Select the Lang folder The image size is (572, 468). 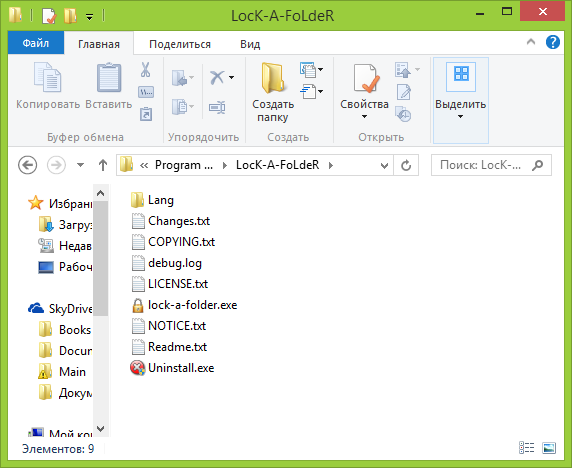tap(152, 200)
